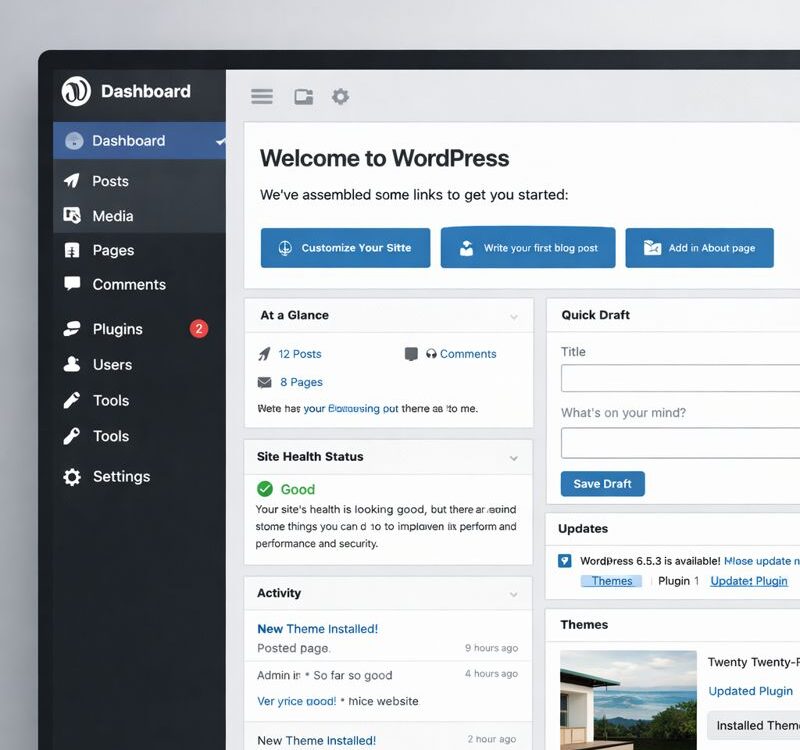The height and width of the screenshot is (750, 800).
Task: Click the gear icon in top toolbar
Action: [340, 97]
